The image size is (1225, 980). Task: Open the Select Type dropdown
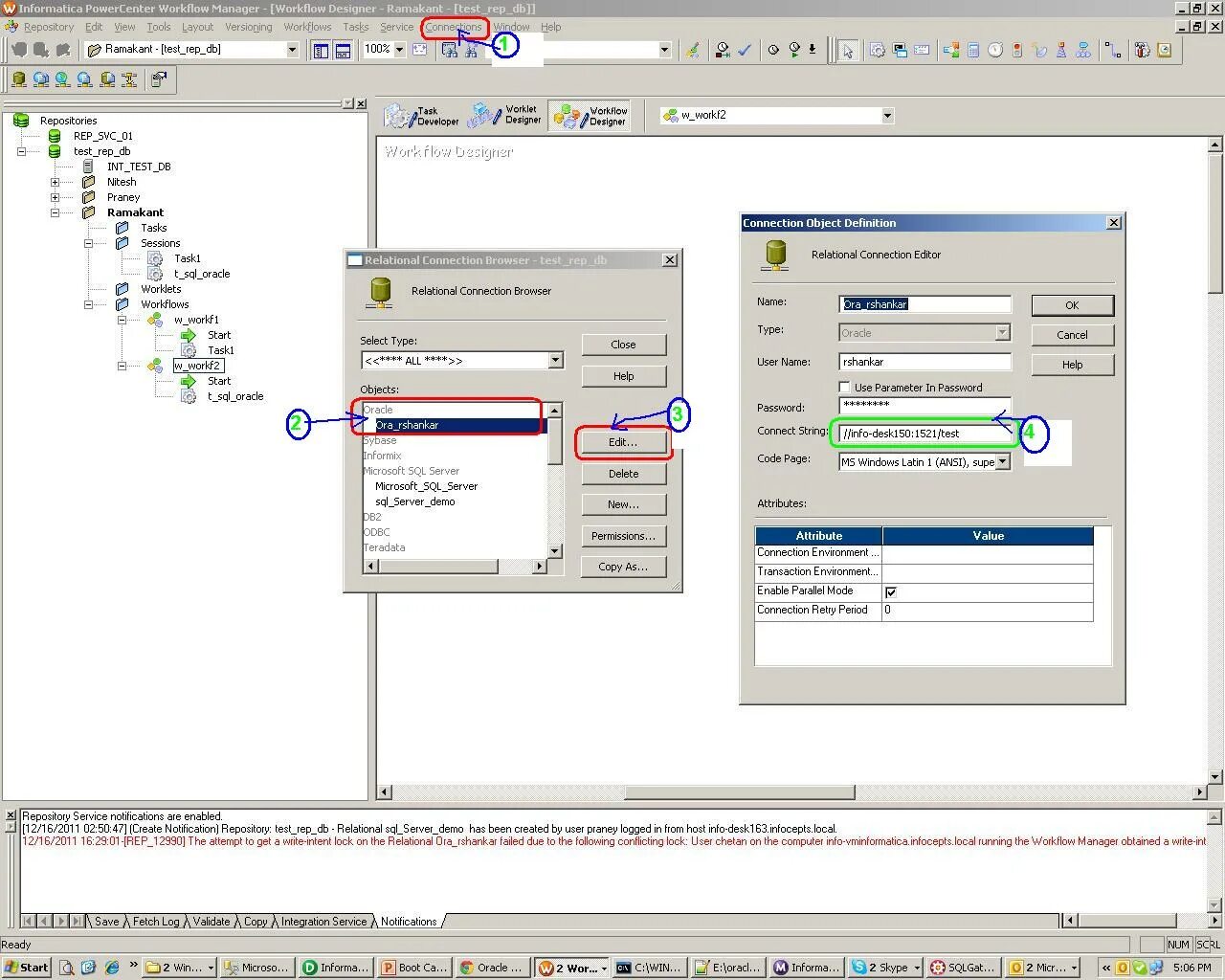(x=555, y=360)
